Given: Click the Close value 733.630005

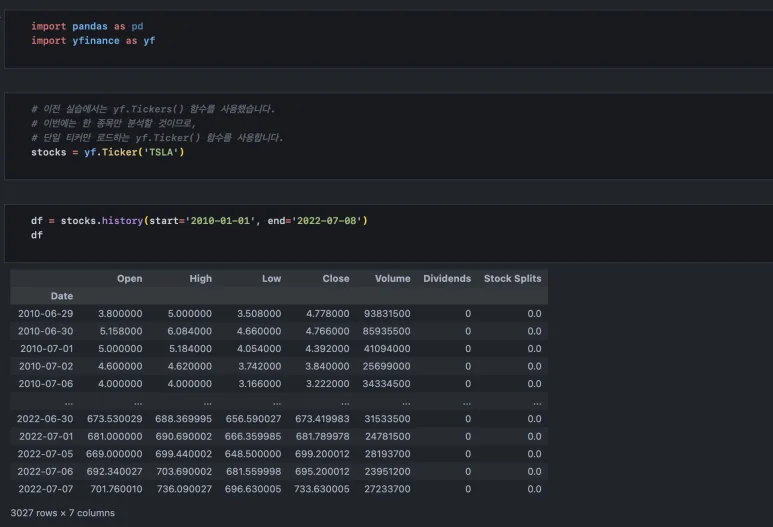Looking at the screenshot, I should pos(321,489).
